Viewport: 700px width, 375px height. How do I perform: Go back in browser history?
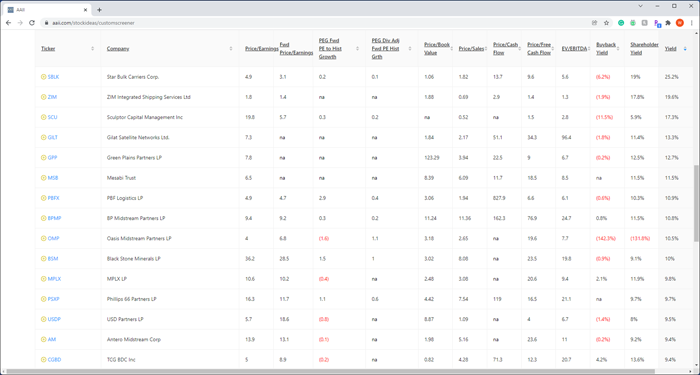(8, 23)
